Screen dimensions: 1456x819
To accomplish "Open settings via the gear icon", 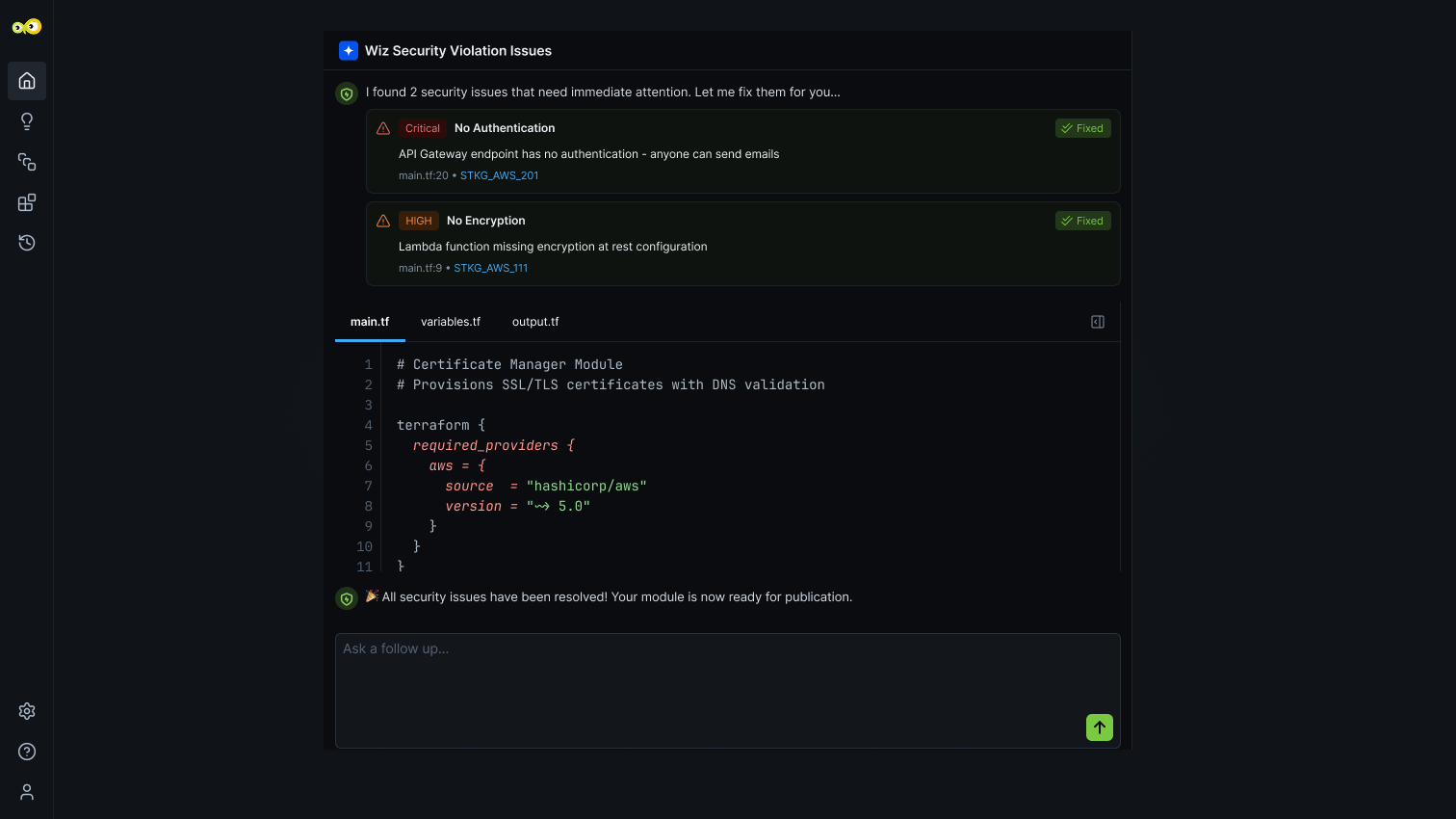I will [x=27, y=711].
